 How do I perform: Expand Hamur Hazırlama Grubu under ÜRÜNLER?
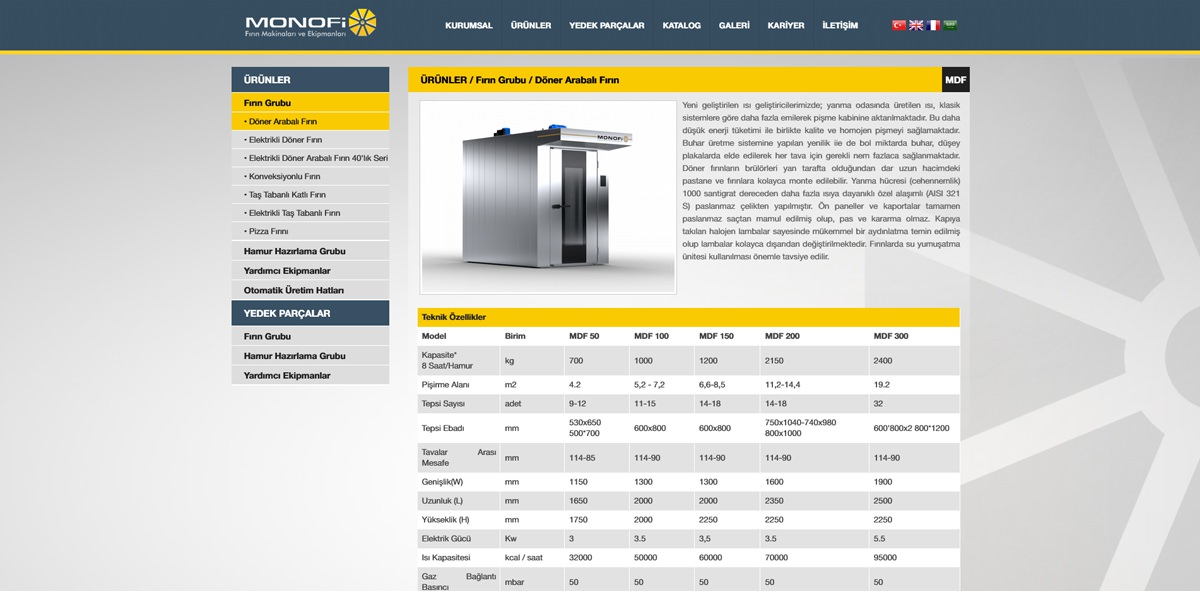coord(310,251)
